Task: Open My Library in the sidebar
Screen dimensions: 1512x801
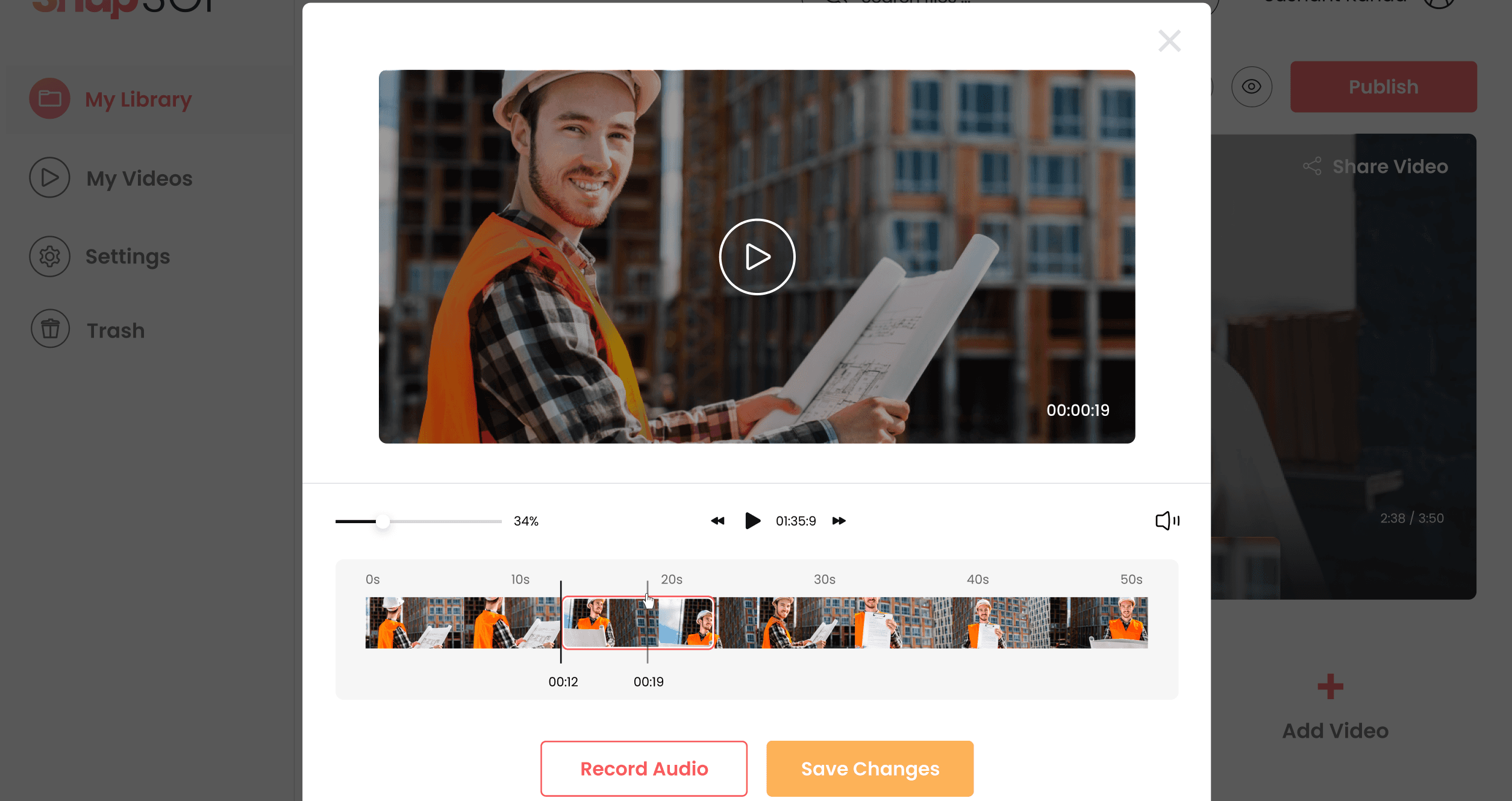Action: pos(137,99)
